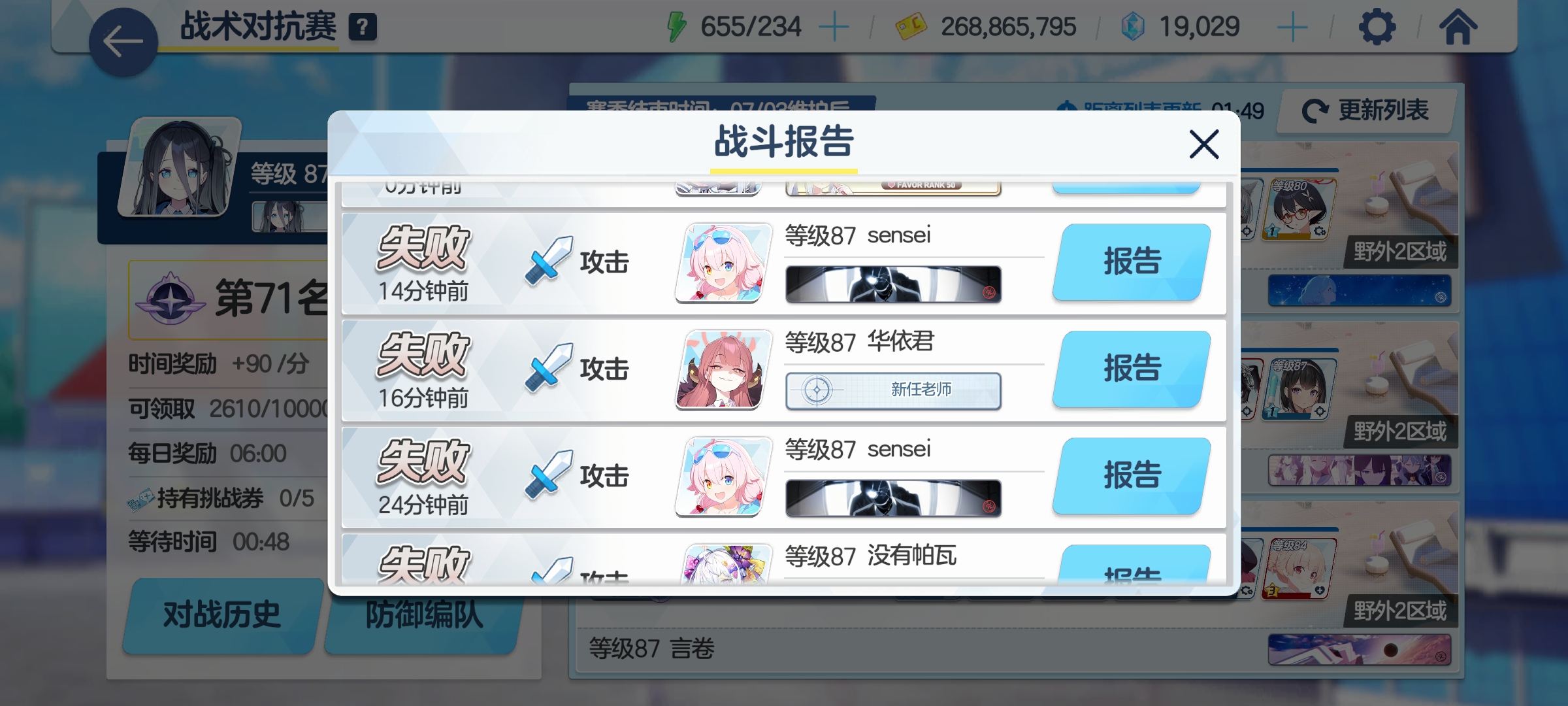The image size is (1568, 706).
Task: Add gems using the plus icon
Action: [1292, 27]
